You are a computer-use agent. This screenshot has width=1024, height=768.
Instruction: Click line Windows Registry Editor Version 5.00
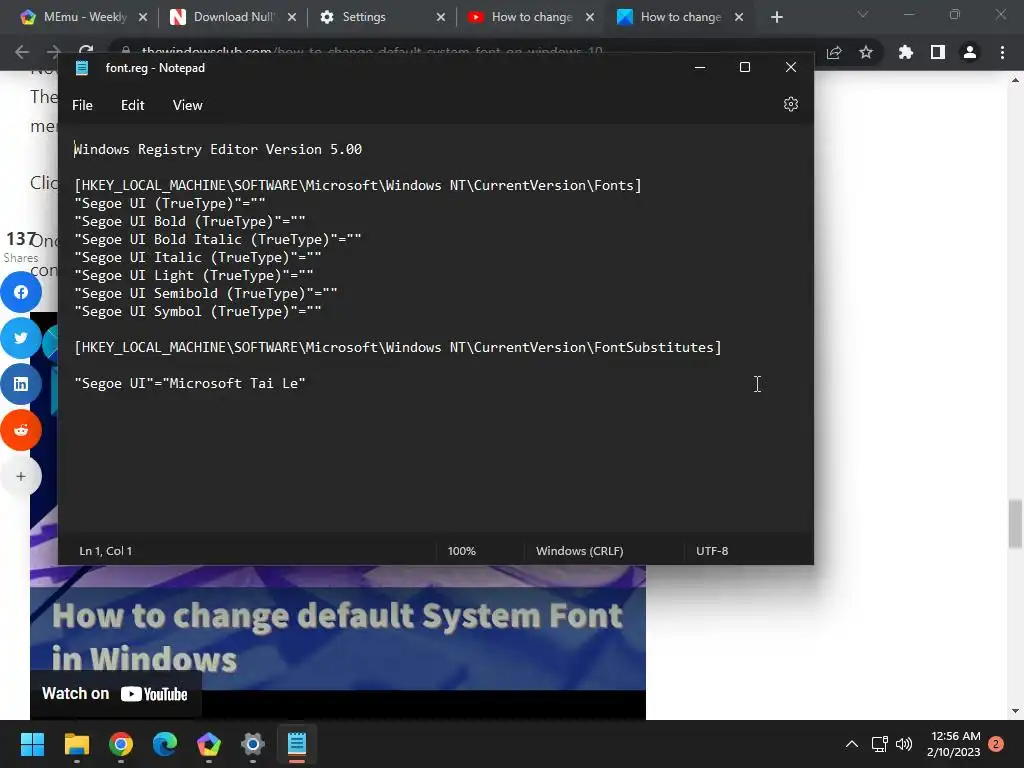[217, 150]
